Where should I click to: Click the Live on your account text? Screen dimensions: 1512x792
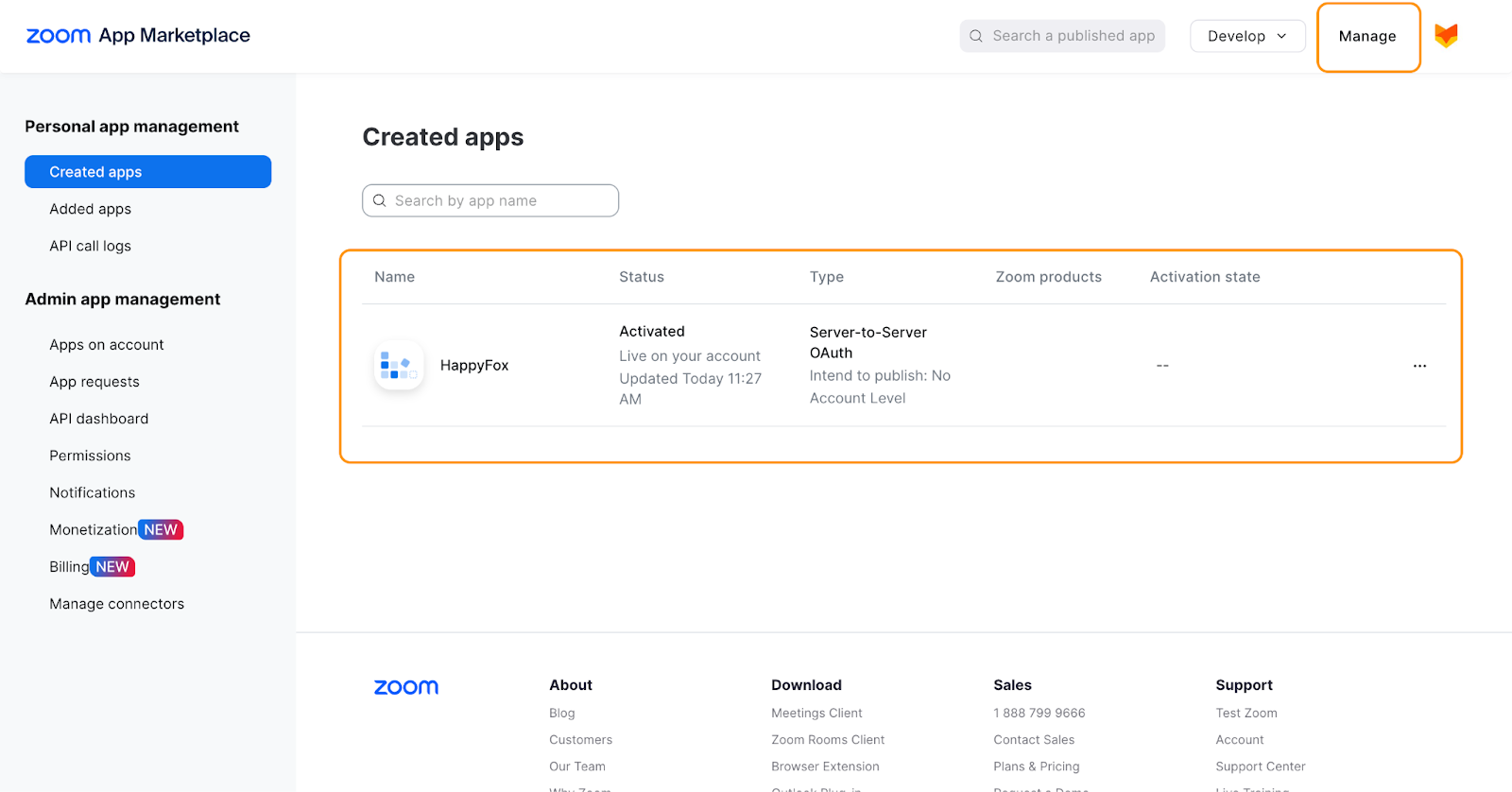pyautogui.click(x=690, y=356)
